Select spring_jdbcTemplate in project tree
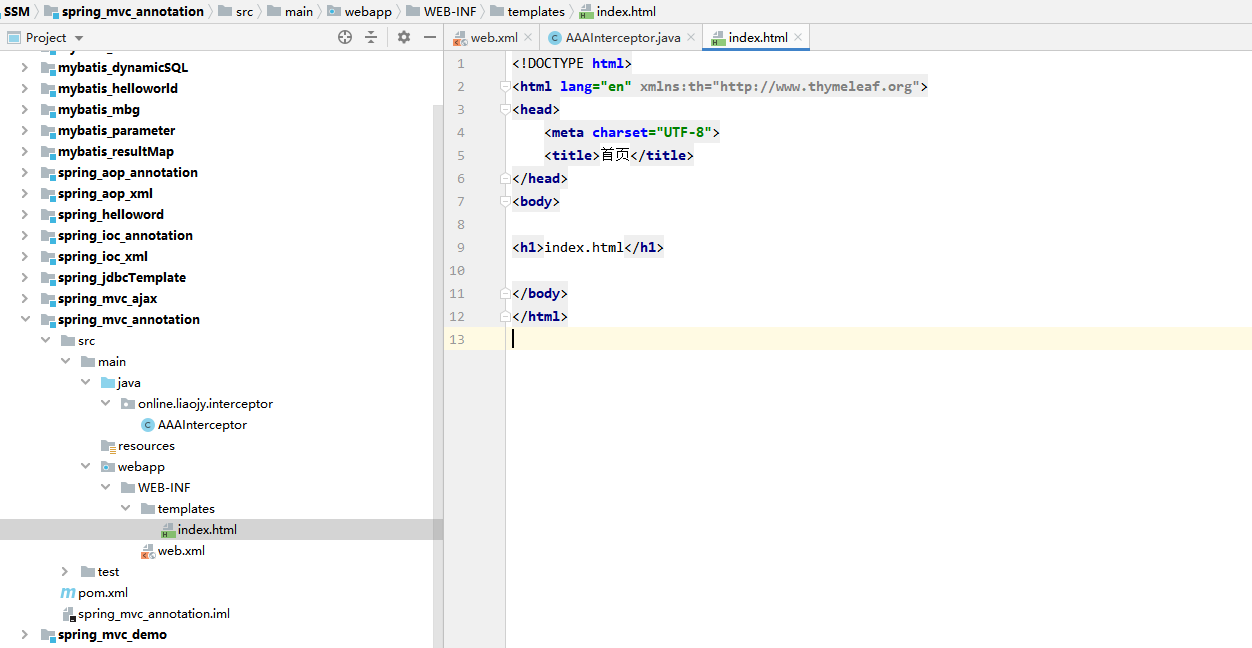The height and width of the screenshot is (648, 1252). click(x=122, y=277)
